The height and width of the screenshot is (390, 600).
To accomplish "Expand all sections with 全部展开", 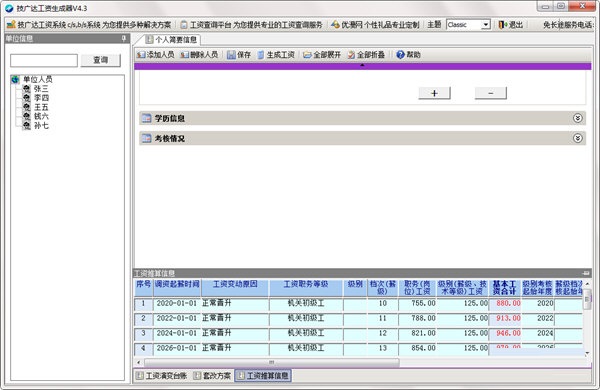I will (x=307, y=55).
